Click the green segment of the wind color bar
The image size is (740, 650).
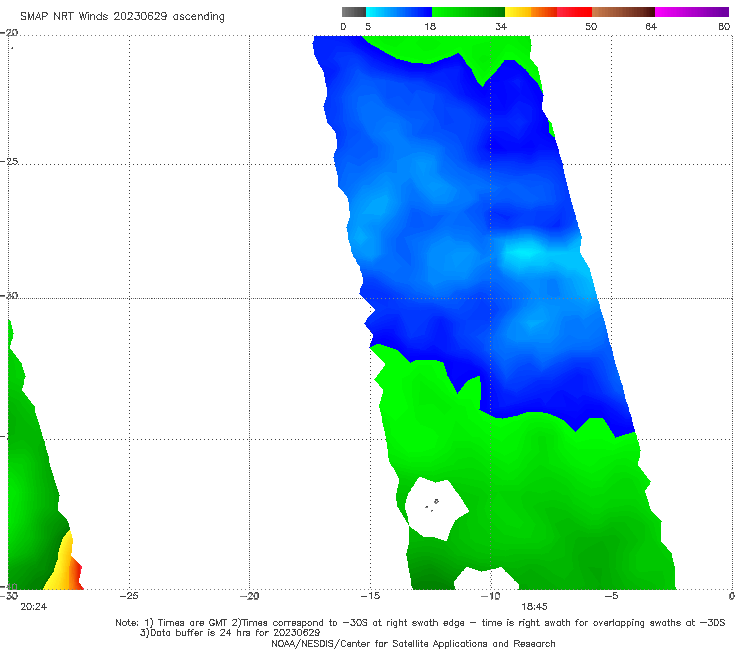[468, 12]
